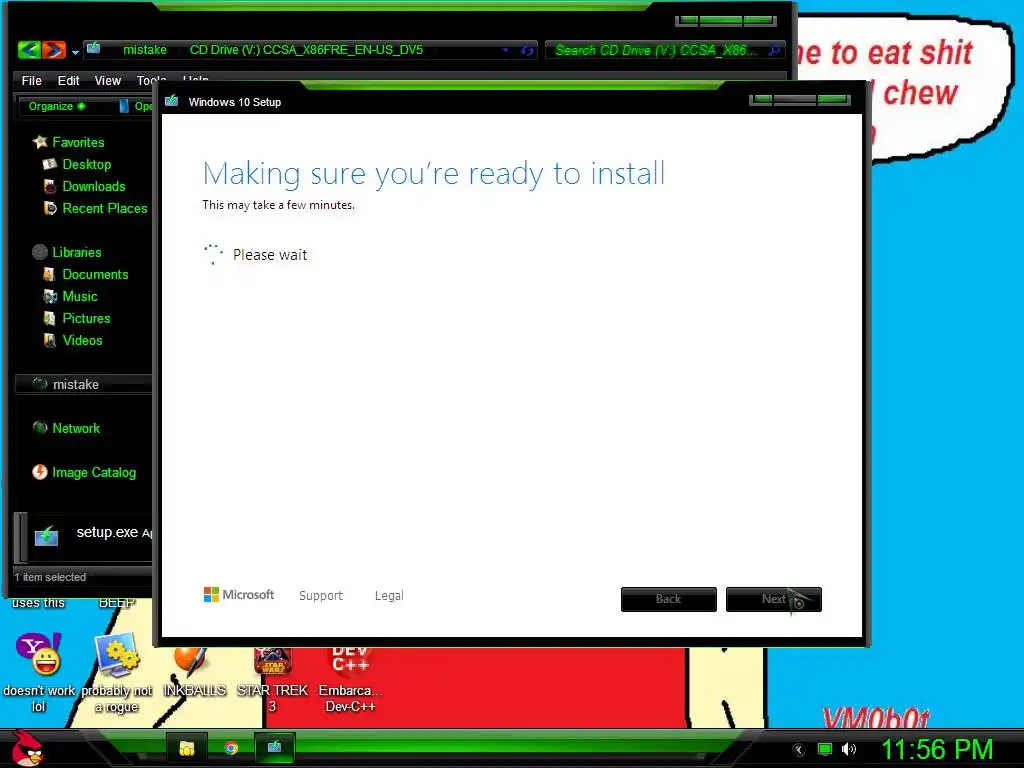The height and width of the screenshot is (768, 1024).
Task: Click setup.exe icon in details pane
Action: pyautogui.click(x=46, y=536)
